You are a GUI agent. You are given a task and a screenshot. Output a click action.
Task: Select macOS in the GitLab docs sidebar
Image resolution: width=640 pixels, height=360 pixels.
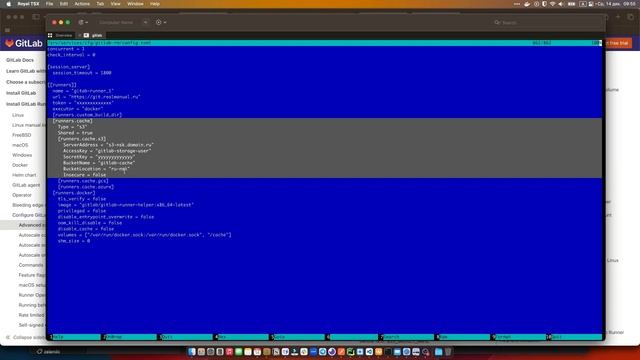[20, 145]
